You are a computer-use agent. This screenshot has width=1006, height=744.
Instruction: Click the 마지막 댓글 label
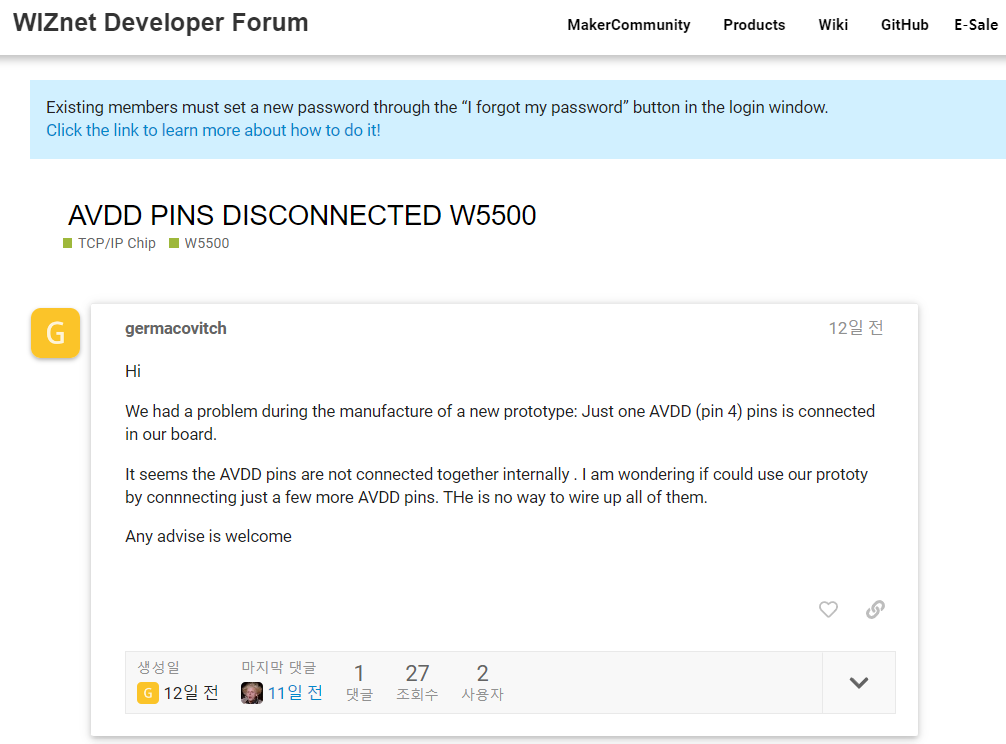pos(278,668)
